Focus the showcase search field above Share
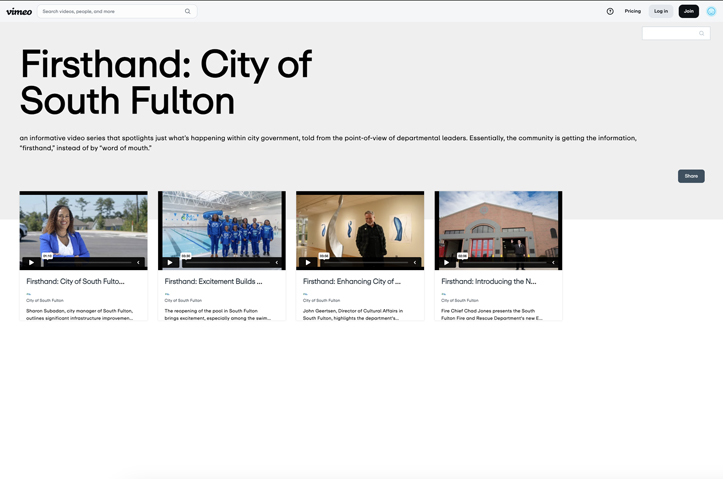The width and height of the screenshot is (723, 479). pos(676,33)
